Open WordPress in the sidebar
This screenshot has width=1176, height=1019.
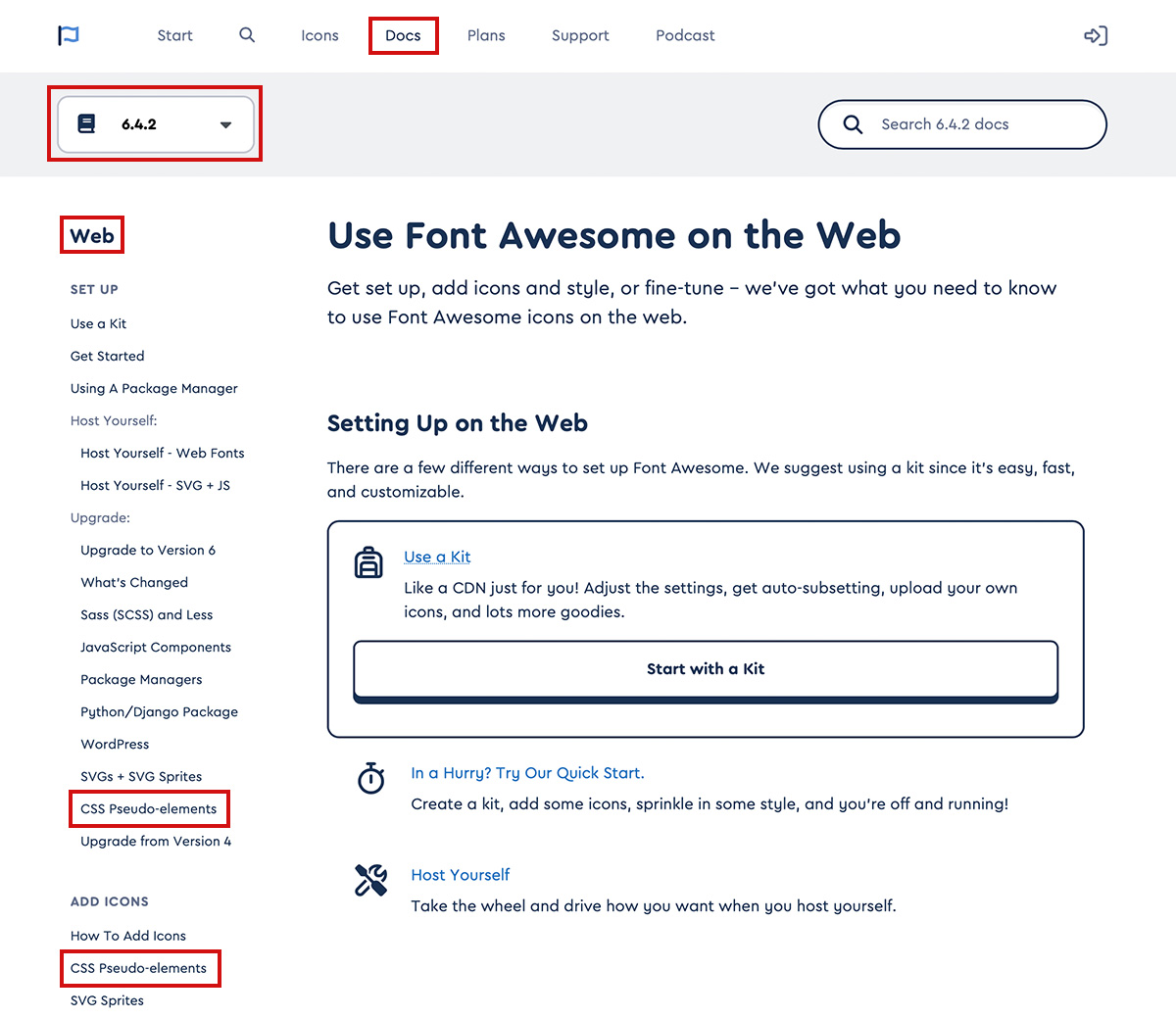pyautogui.click(x=115, y=744)
